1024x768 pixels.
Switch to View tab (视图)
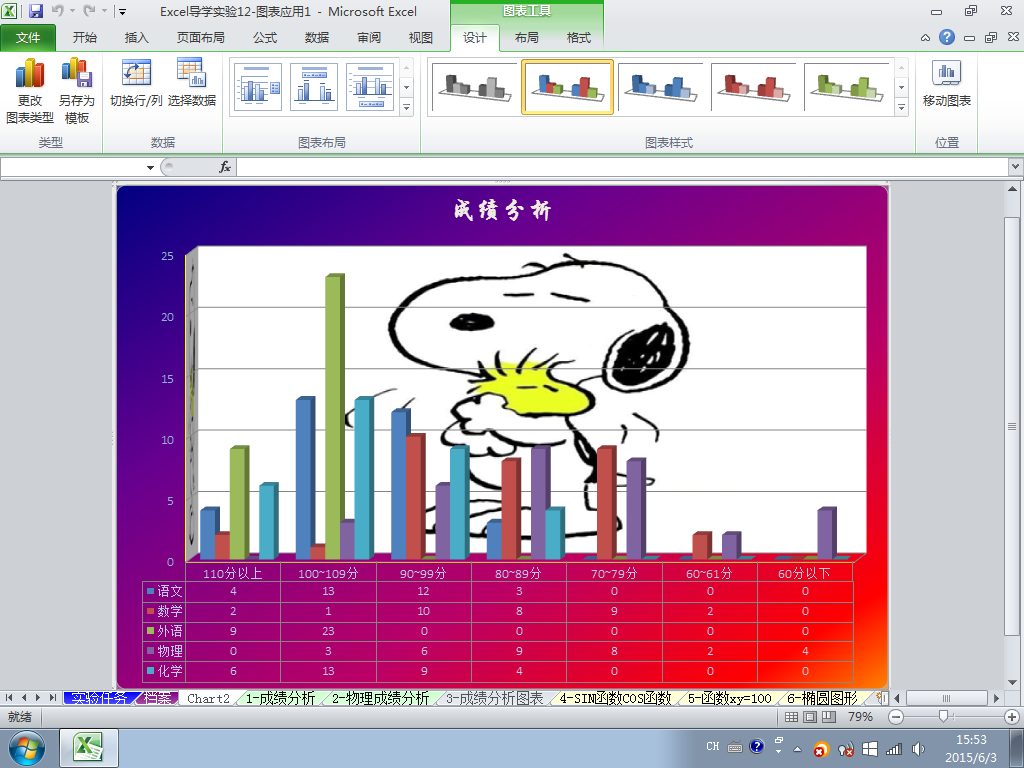pos(421,38)
